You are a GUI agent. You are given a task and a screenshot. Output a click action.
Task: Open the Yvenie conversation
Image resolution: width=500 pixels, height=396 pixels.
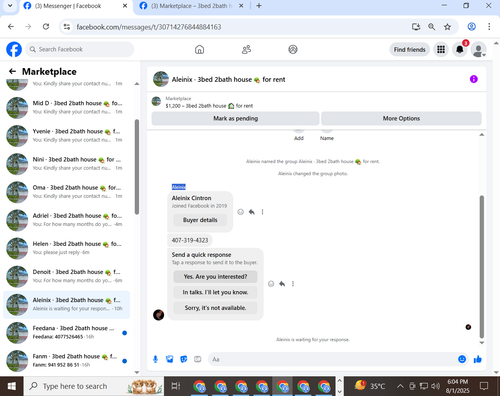click(67, 135)
